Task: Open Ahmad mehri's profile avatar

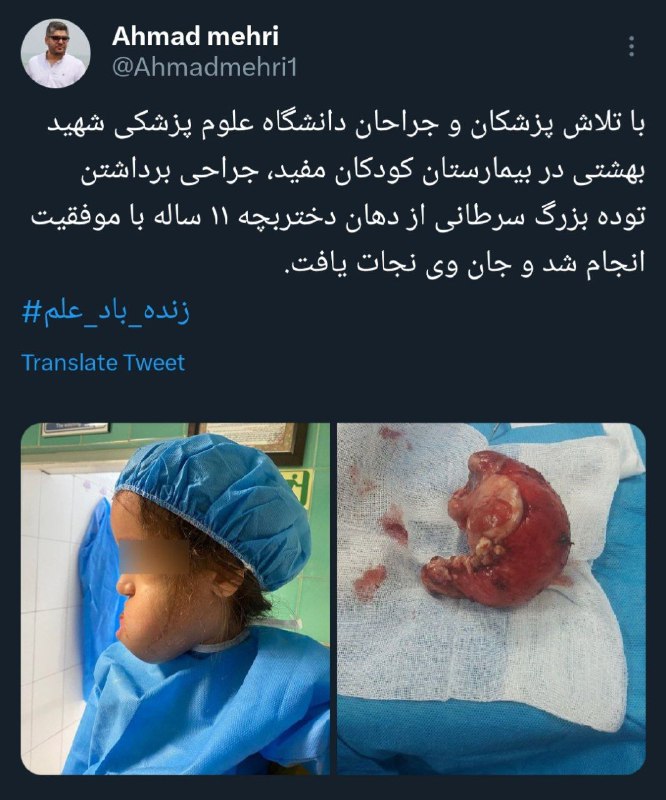Action: (56, 54)
